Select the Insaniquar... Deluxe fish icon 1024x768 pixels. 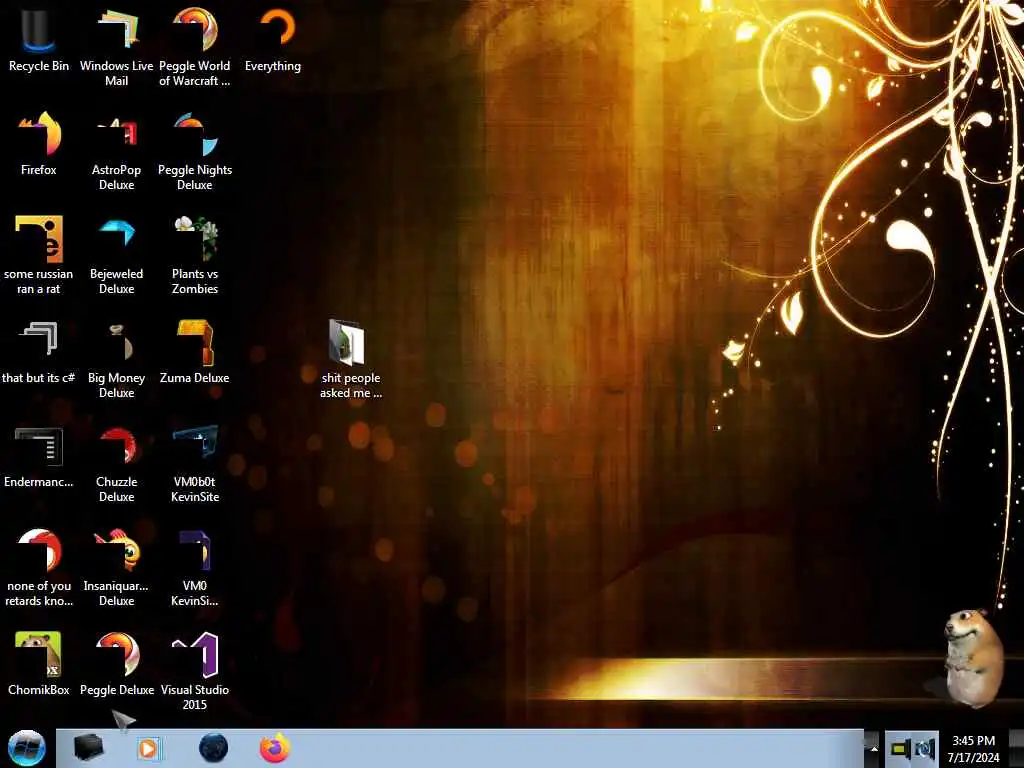tap(116, 567)
